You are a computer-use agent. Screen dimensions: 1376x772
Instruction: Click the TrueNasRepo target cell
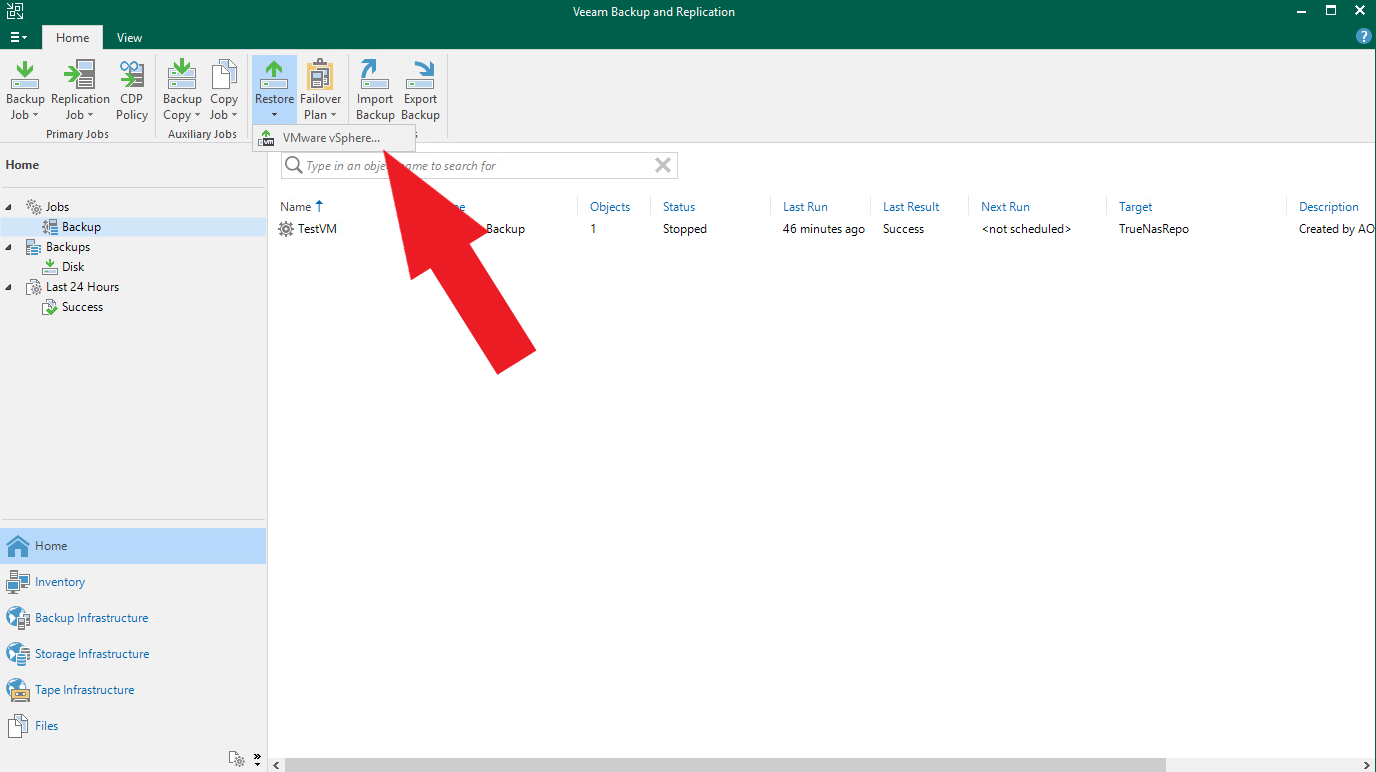(x=1154, y=229)
